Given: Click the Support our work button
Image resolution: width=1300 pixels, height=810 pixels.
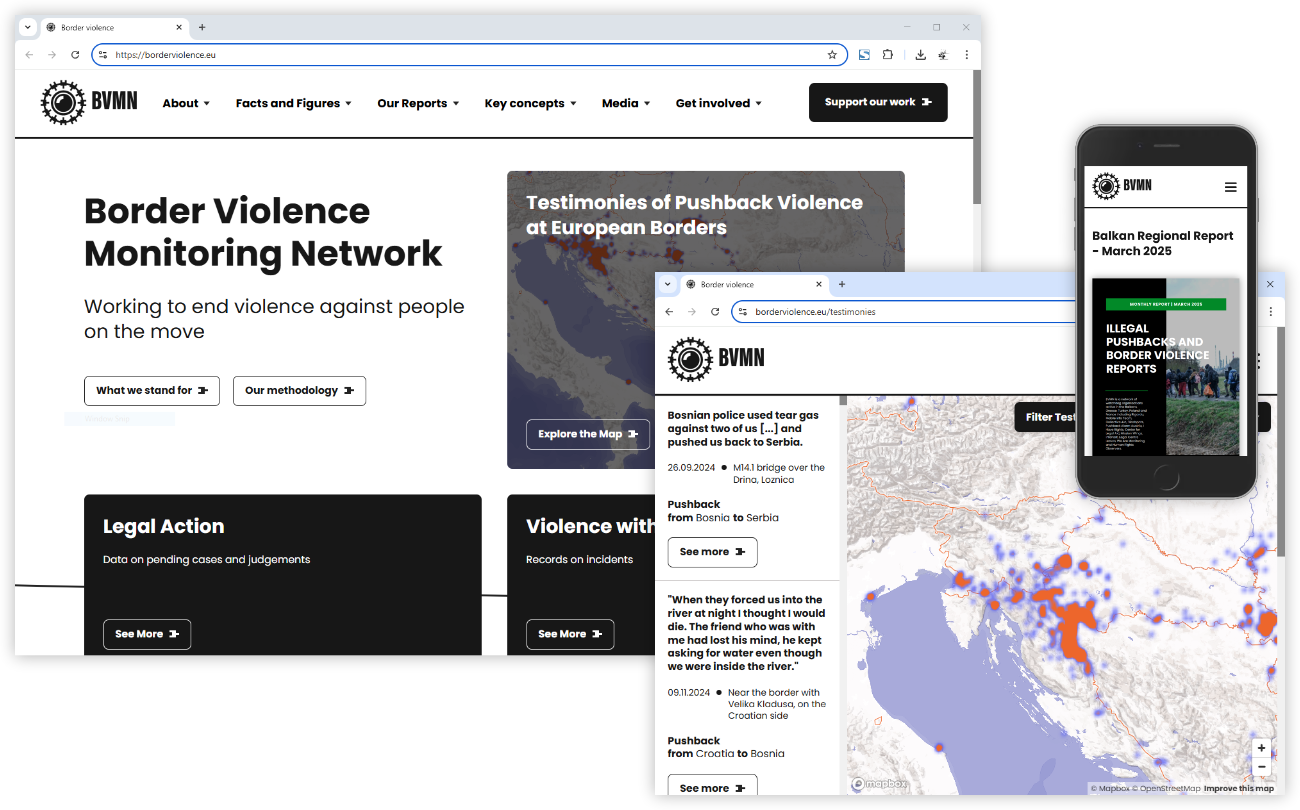Looking at the screenshot, I should coord(878,102).
